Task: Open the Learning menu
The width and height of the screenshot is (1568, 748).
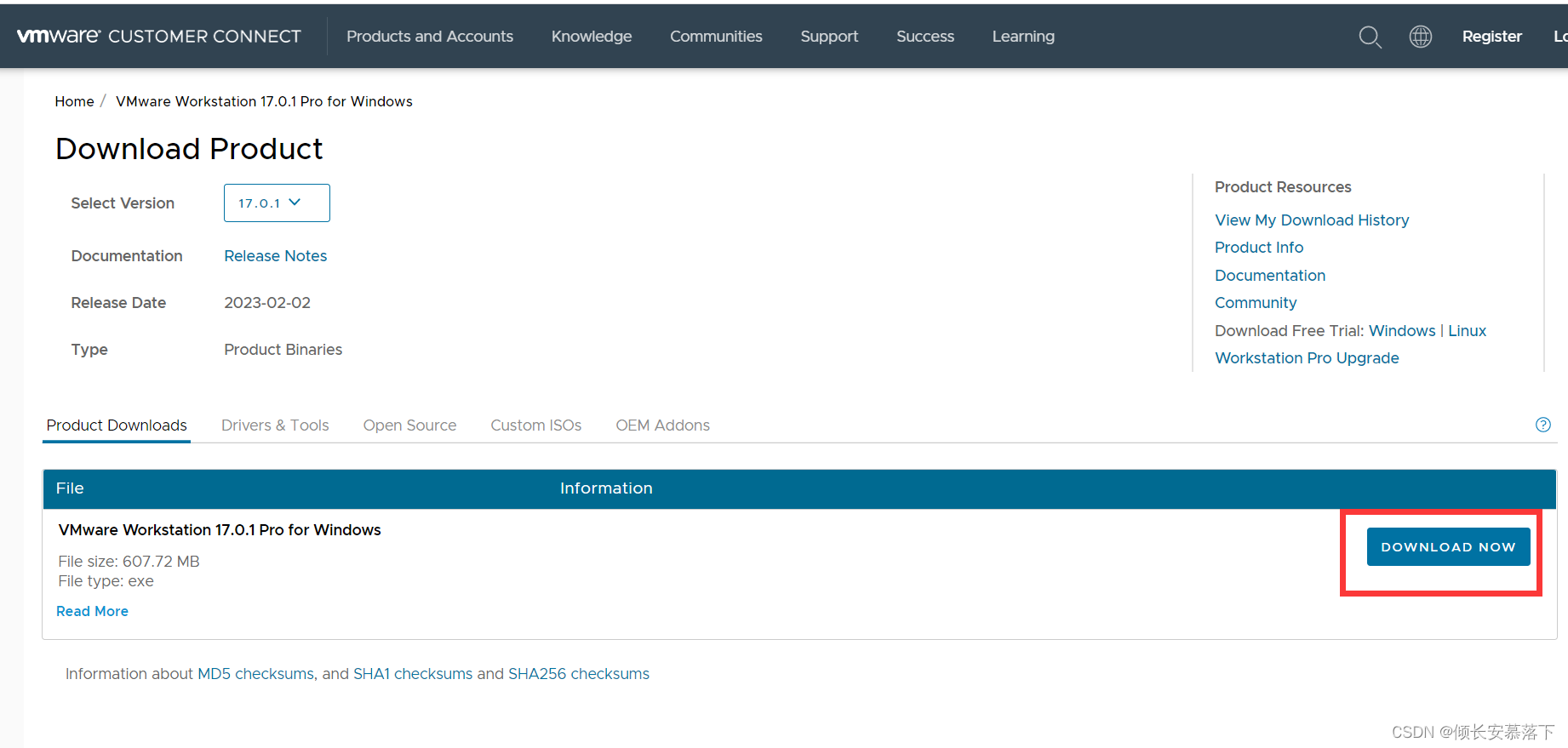Action: click(x=1023, y=37)
